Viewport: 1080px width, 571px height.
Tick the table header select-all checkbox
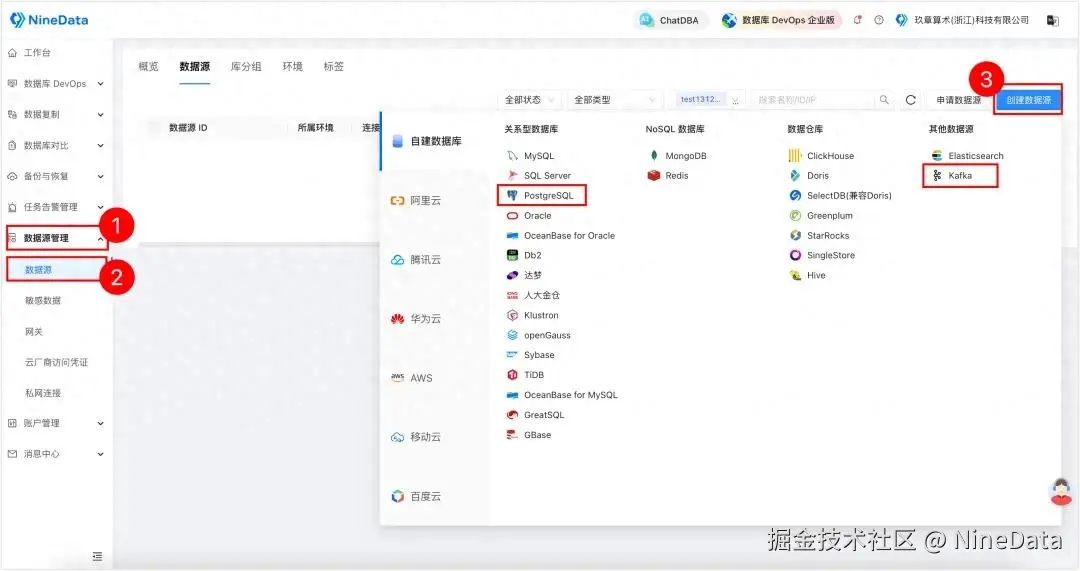[x=153, y=127]
